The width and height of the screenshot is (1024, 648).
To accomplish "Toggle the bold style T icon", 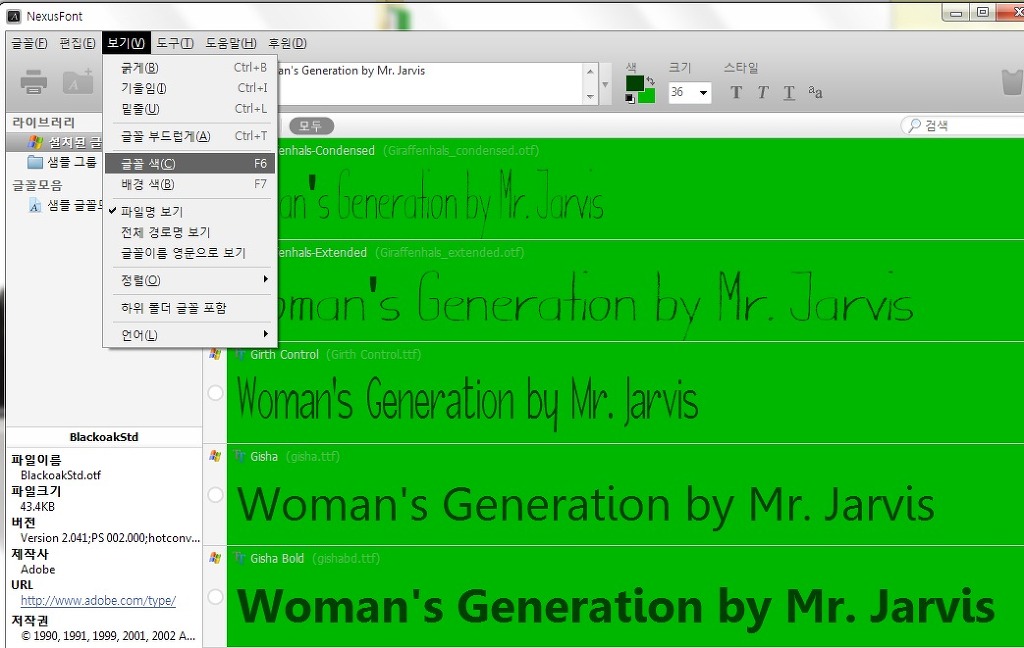I will pyautogui.click(x=736, y=92).
